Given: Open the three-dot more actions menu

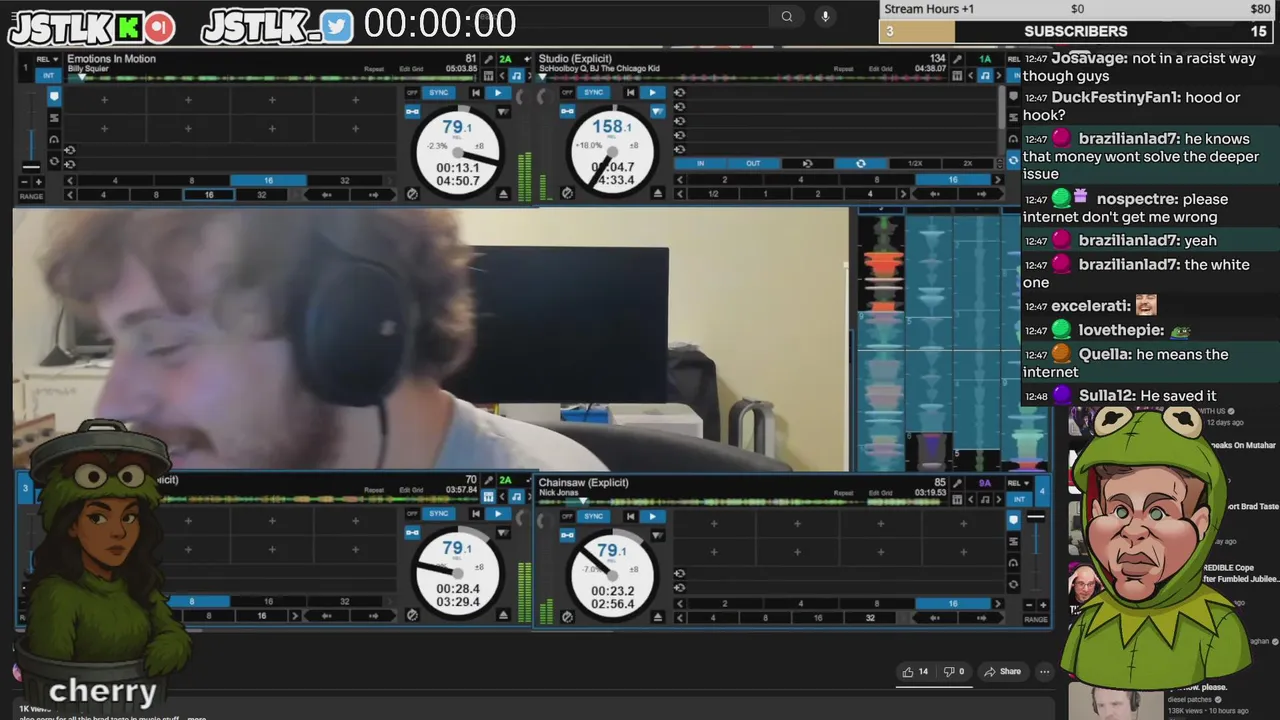Looking at the screenshot, I should point(1044,672).
